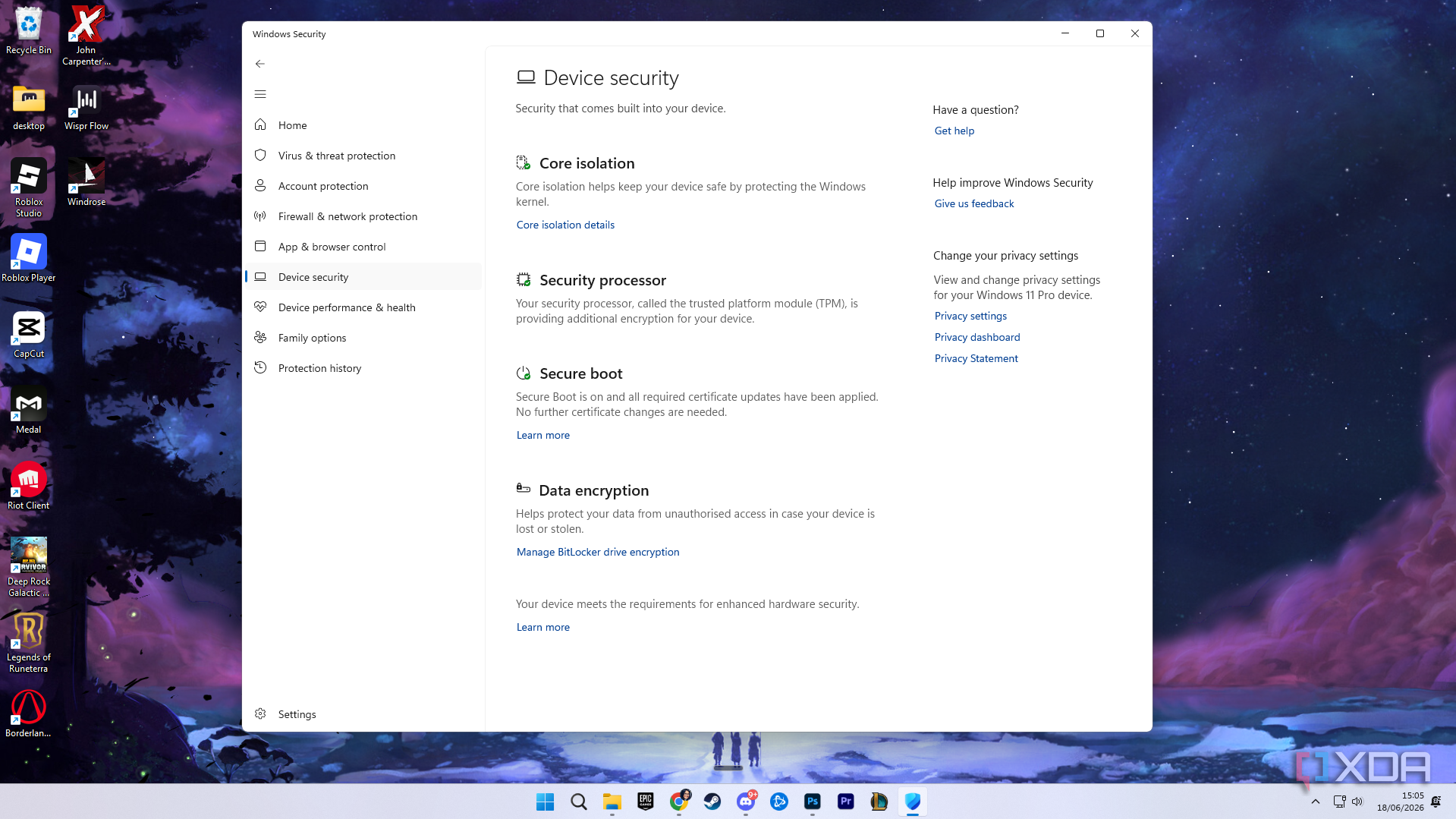Viewport: 1456px width, 819px height.
Task: Click the Protection history clock icon
Action: [x=260, y=367]
